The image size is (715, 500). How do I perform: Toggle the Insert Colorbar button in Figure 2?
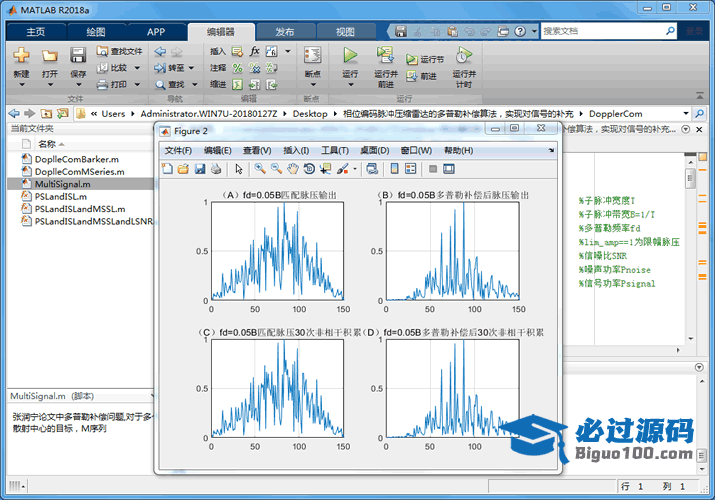394,169
